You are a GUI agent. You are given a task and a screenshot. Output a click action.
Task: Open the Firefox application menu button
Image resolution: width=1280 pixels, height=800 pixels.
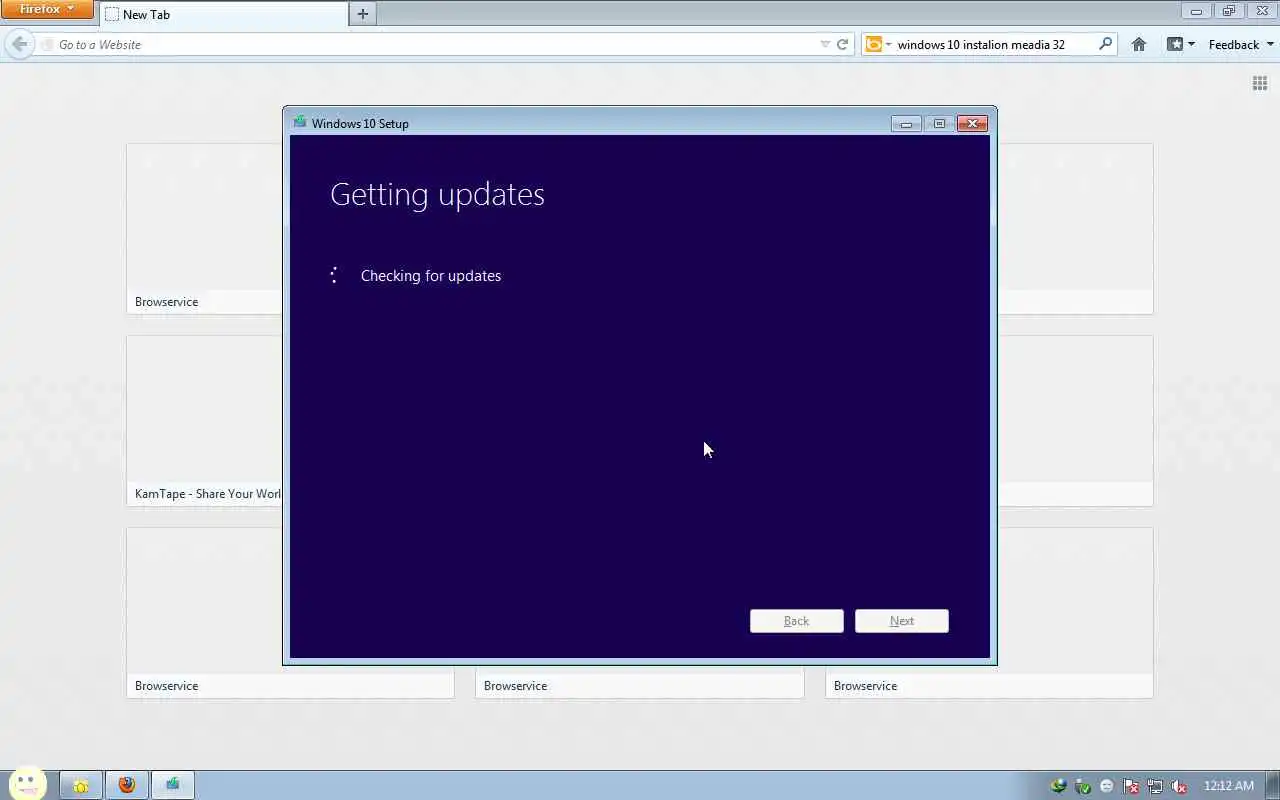(x=47, y=10)
